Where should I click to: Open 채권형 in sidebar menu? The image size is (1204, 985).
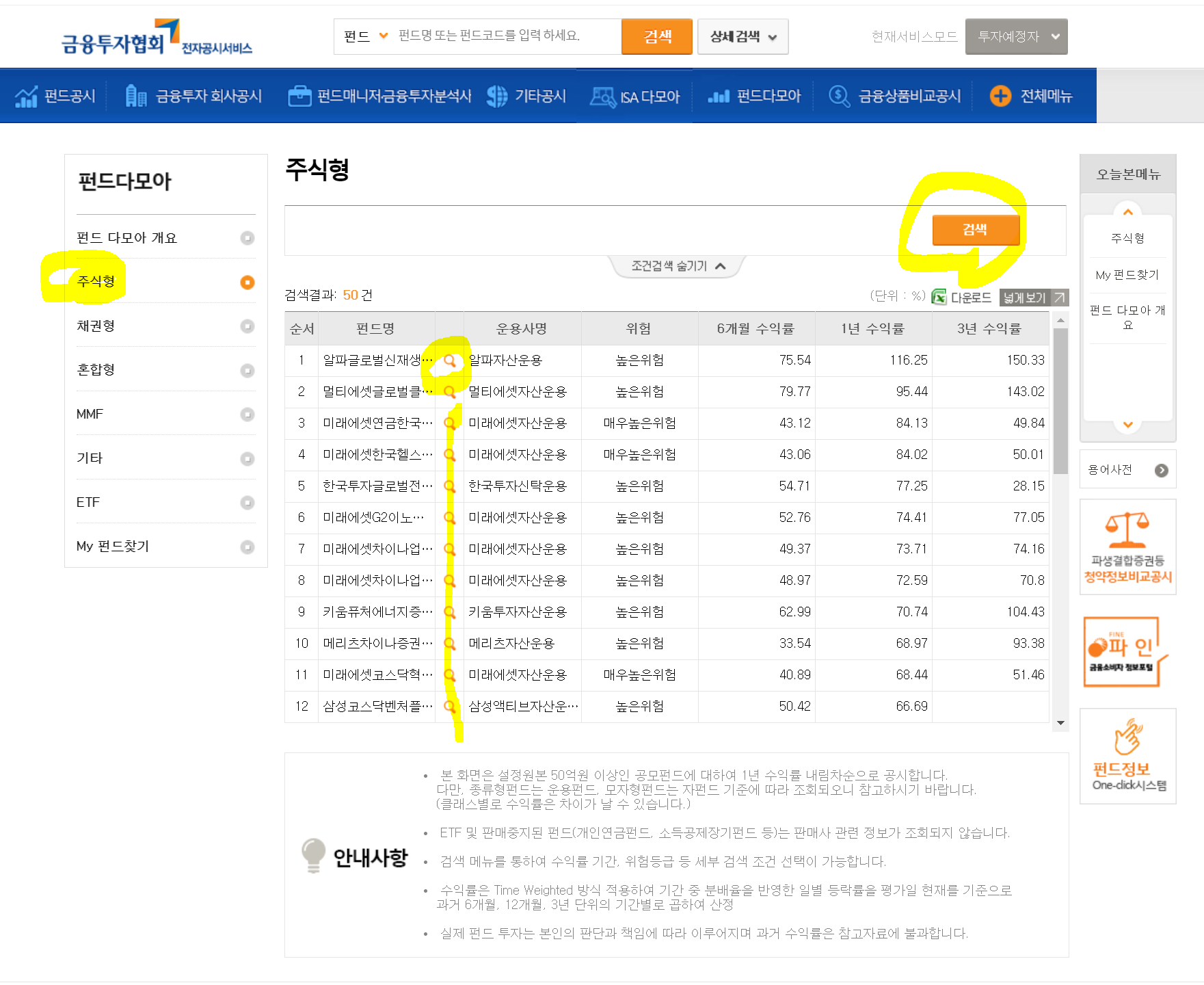[96, 326]
